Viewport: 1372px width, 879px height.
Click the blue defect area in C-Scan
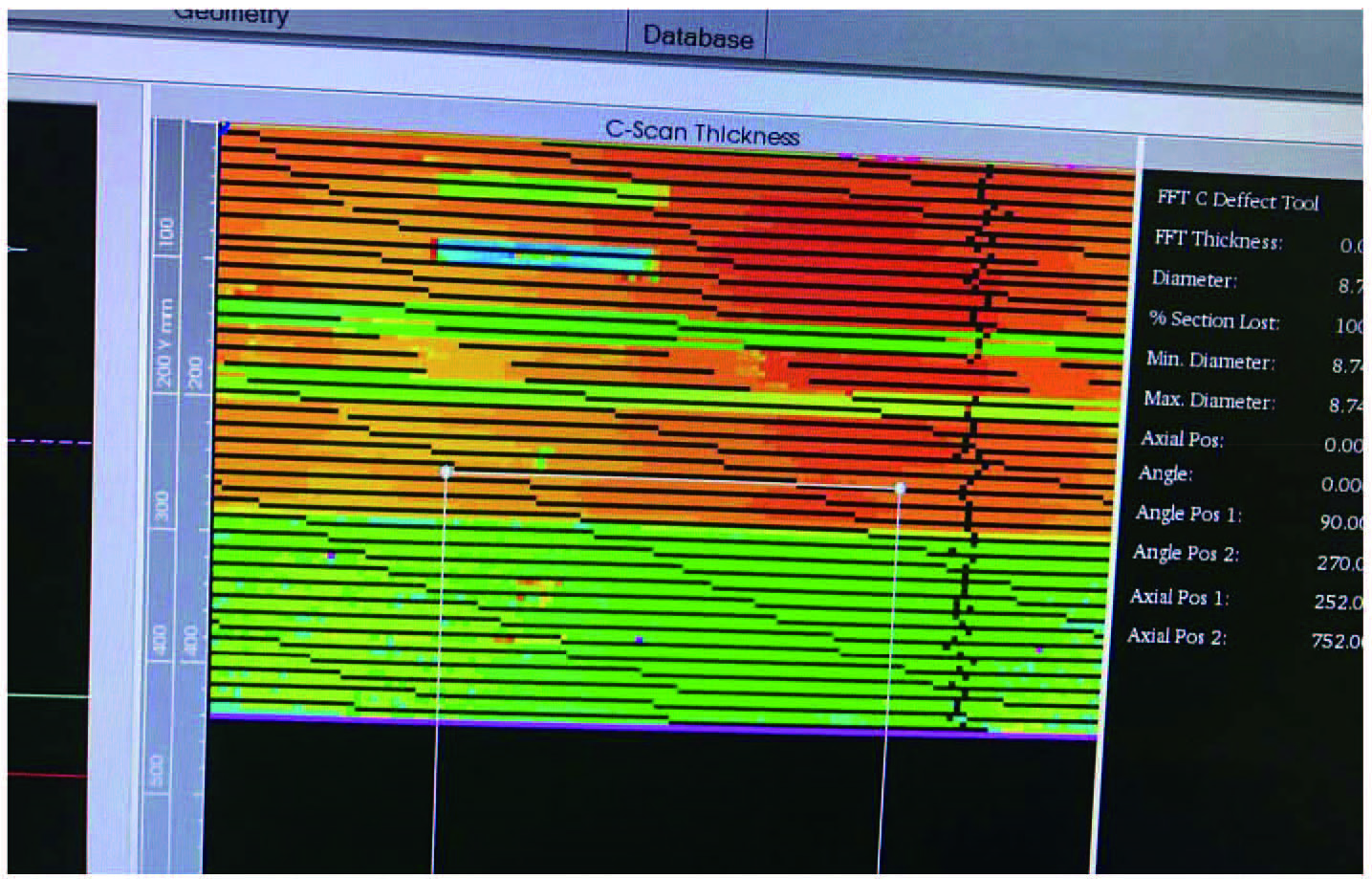[x=545, y=255]
